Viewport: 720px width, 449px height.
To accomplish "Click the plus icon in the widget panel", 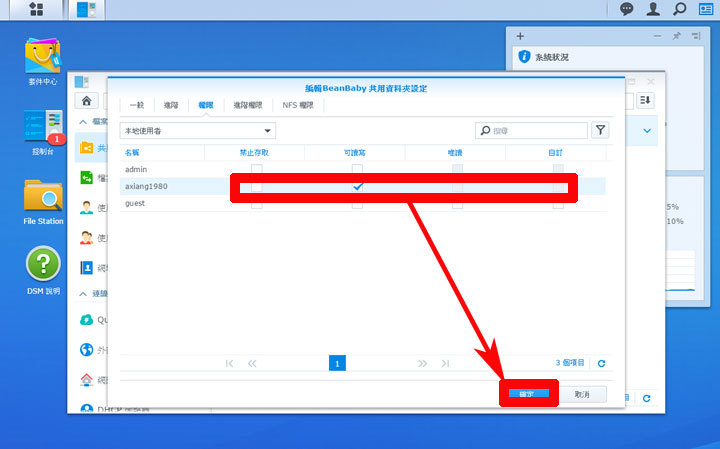I will (520, 36).
